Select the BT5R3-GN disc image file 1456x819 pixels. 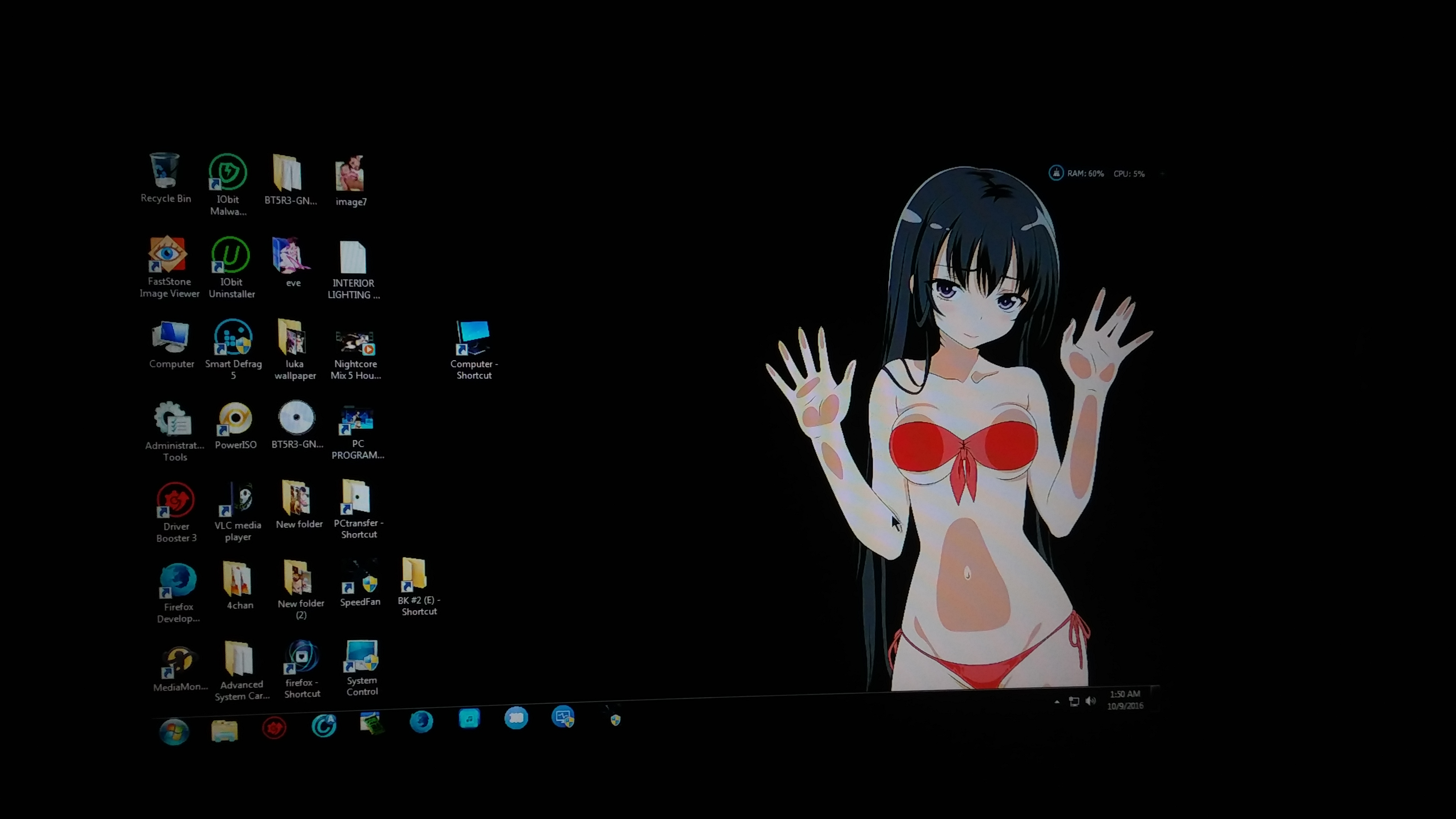(x=296, y=418)
